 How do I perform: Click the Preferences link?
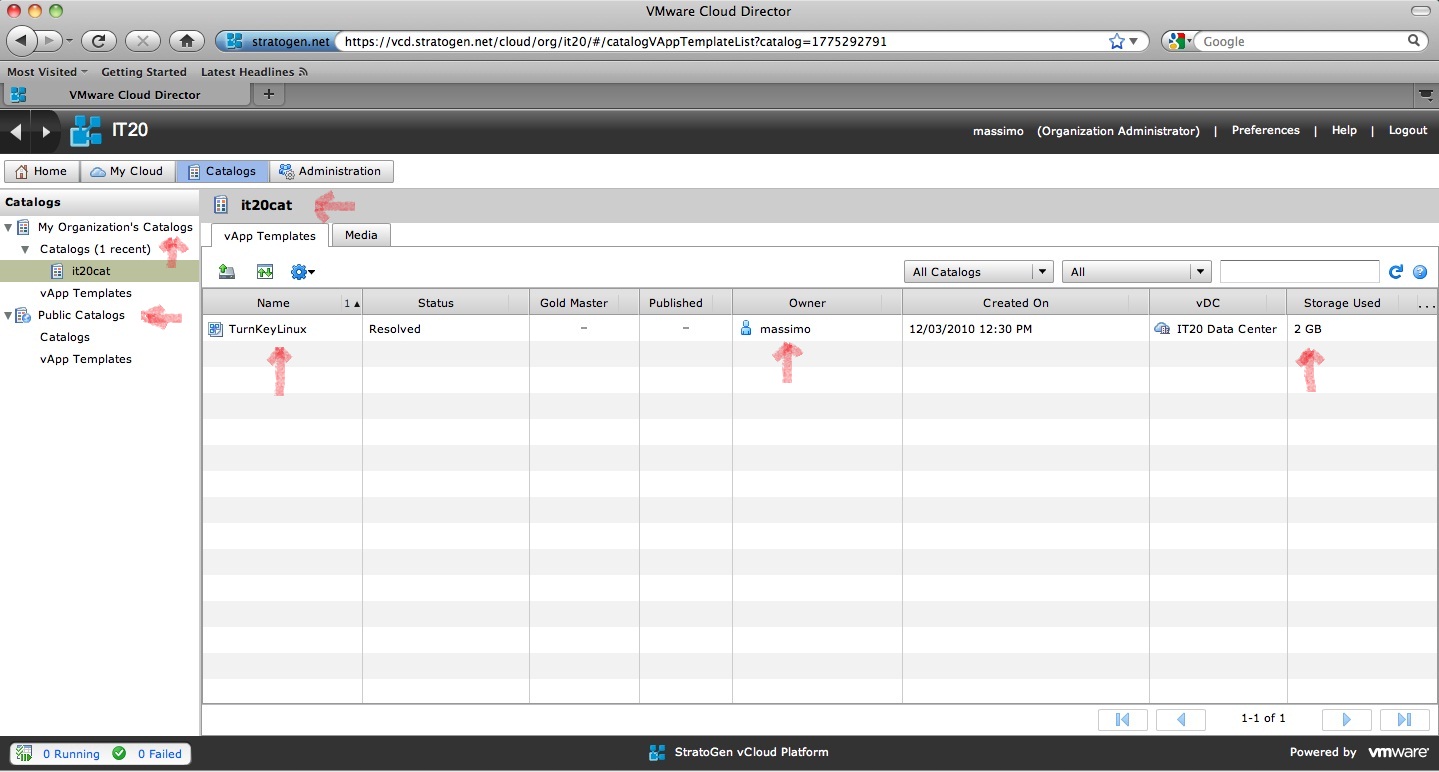click(x=1265, y=131)
